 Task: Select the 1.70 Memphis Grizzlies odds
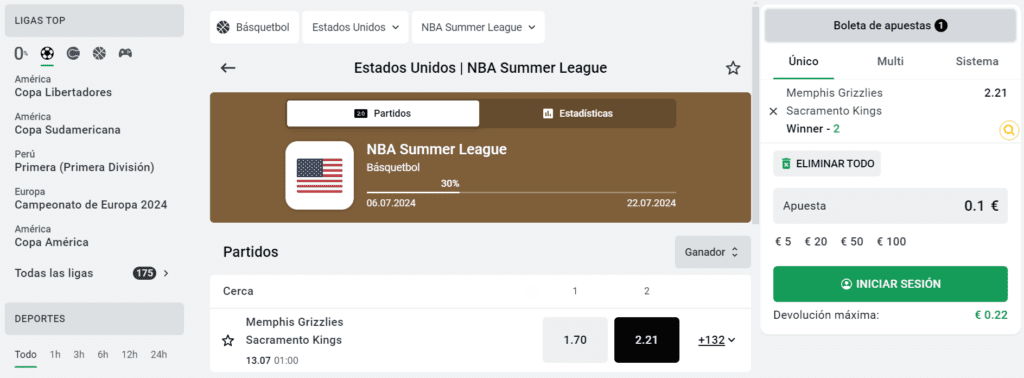pyautogui.click(x=575, y=340)
